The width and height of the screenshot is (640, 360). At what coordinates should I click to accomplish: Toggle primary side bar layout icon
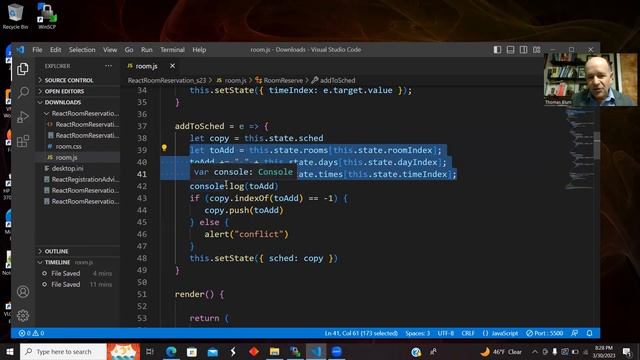[x=497, y=49]
